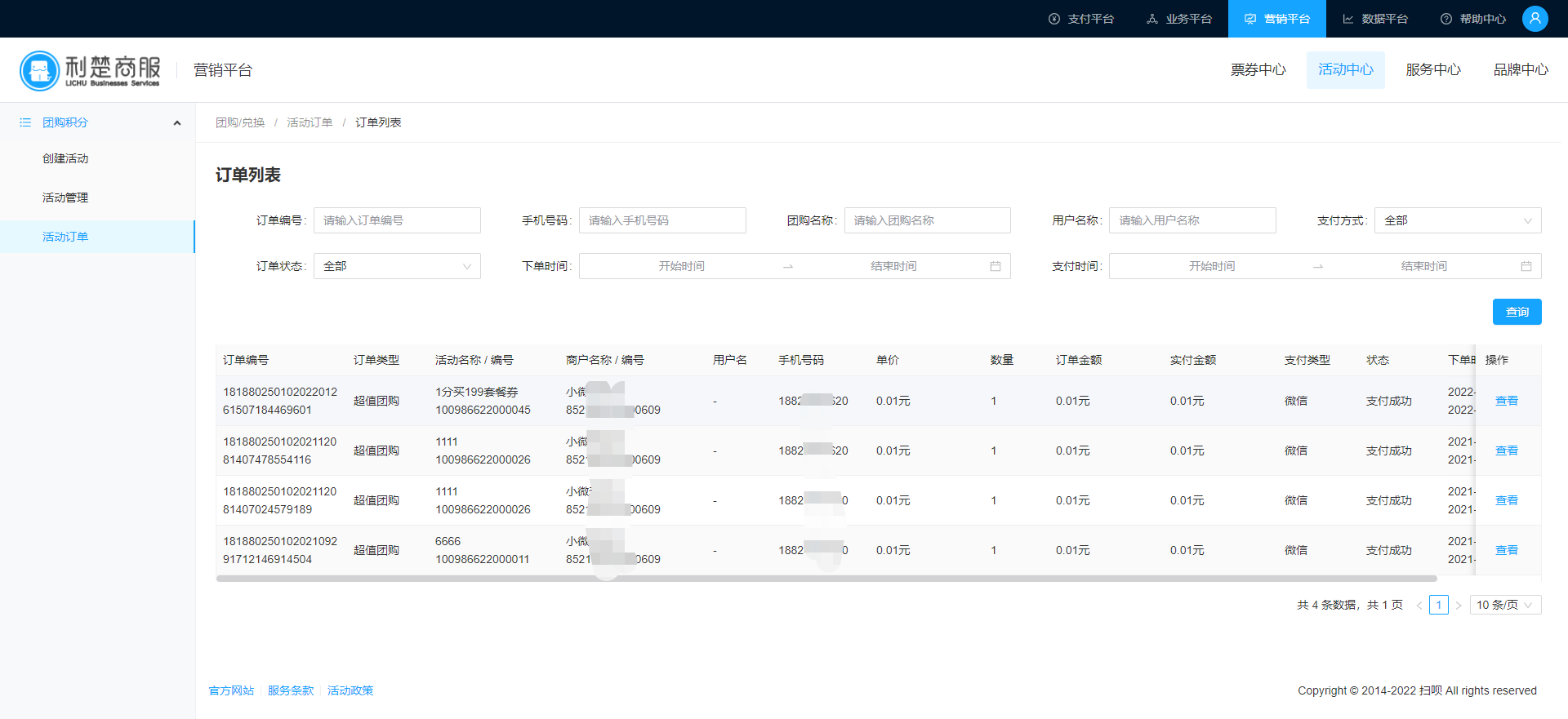Click the calendar icon in 支付时间 range
This screenshot has width=1568, height=719.
pyautogui.click(x=1526, y=266)
